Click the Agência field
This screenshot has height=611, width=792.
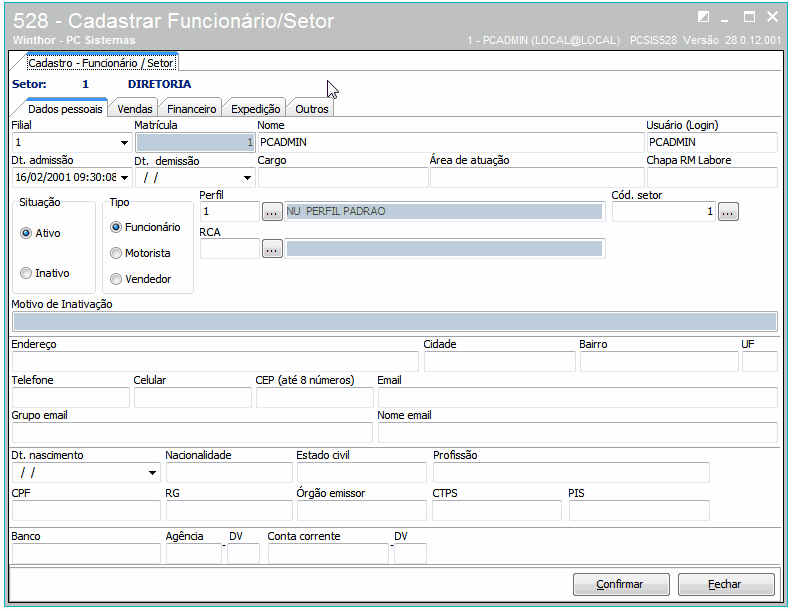[x=194, y=554]
